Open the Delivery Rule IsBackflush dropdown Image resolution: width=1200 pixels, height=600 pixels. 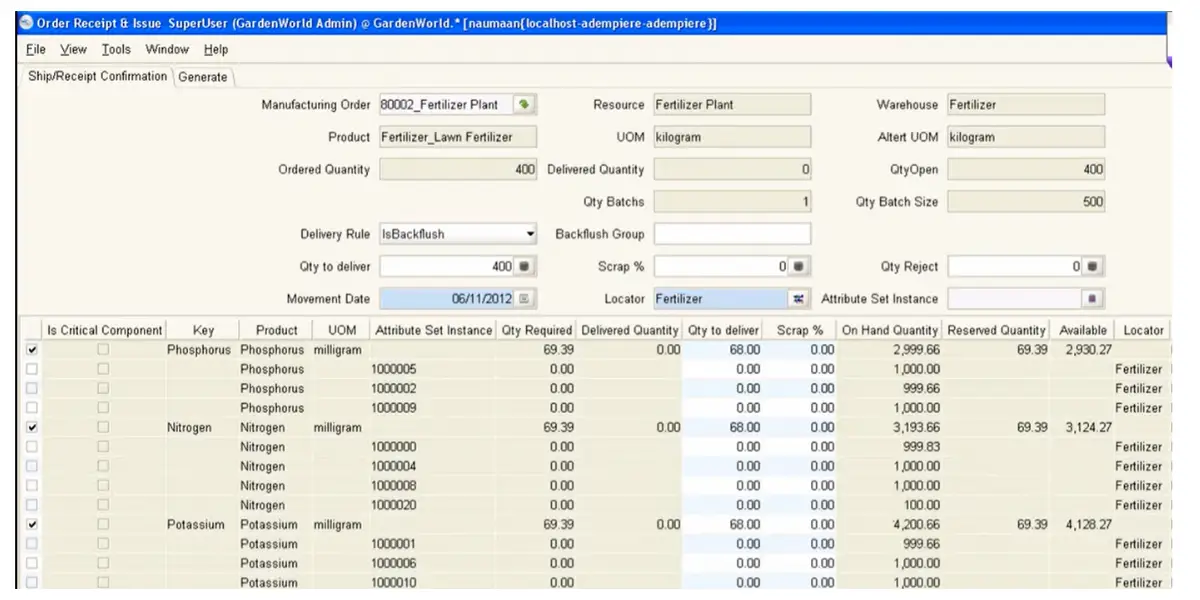(x=458, y=234)
